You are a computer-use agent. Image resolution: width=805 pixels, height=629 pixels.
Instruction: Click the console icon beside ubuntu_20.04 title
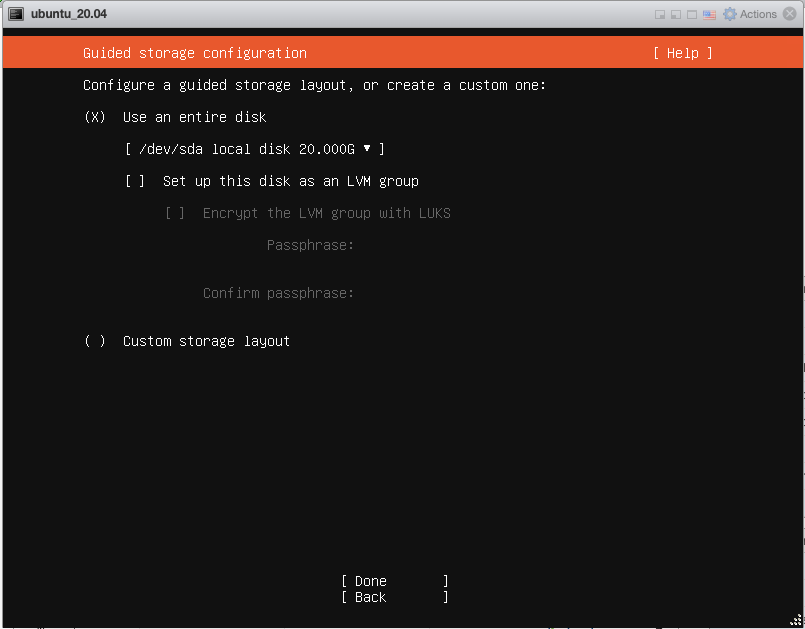pos(16,14)
